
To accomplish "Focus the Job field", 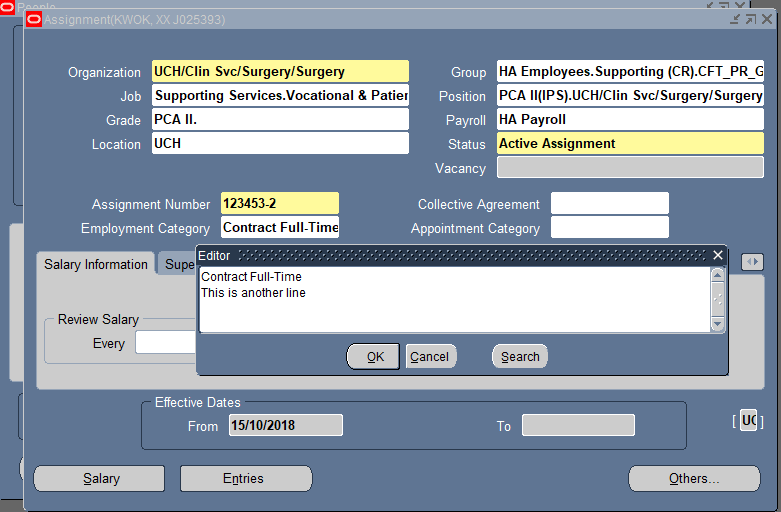I will pos(280,95).
